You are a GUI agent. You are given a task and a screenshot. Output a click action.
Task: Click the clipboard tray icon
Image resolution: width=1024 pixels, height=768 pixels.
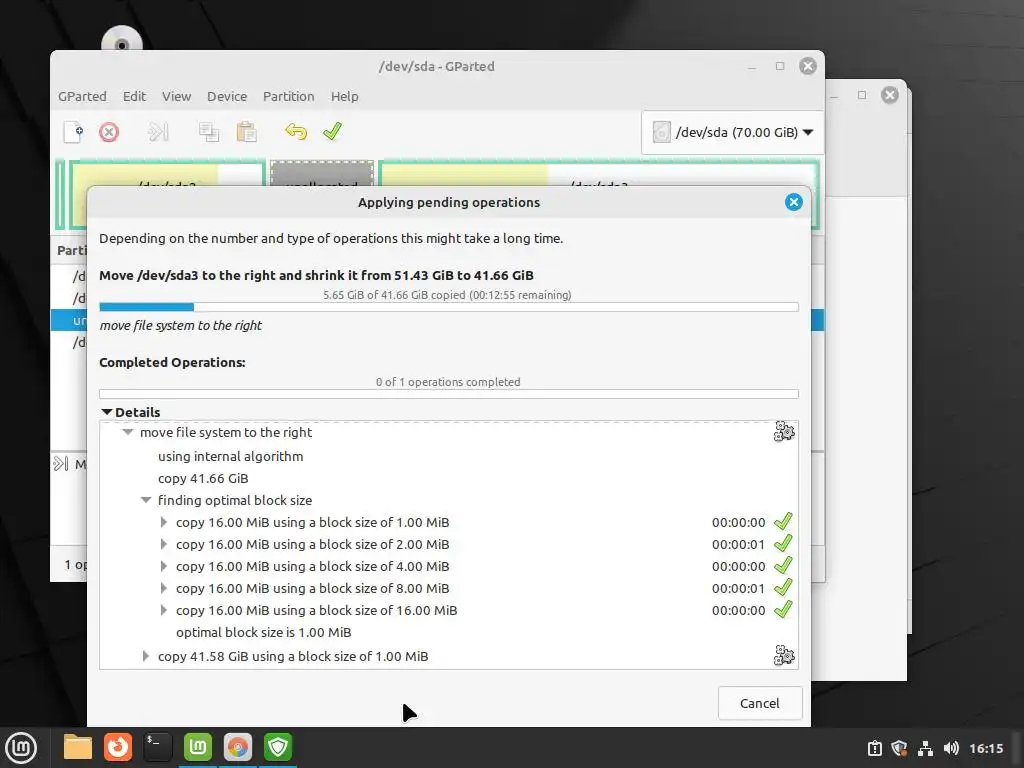(874, 748)
